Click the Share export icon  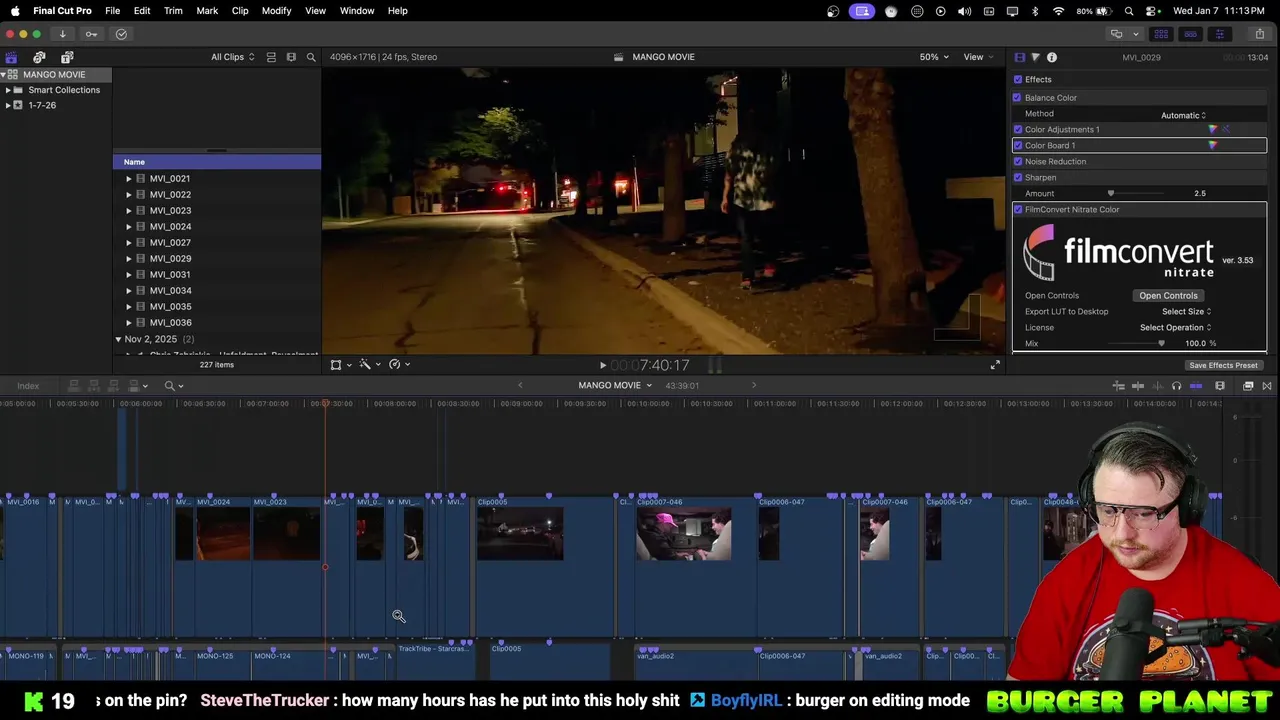coord(1259,34)
